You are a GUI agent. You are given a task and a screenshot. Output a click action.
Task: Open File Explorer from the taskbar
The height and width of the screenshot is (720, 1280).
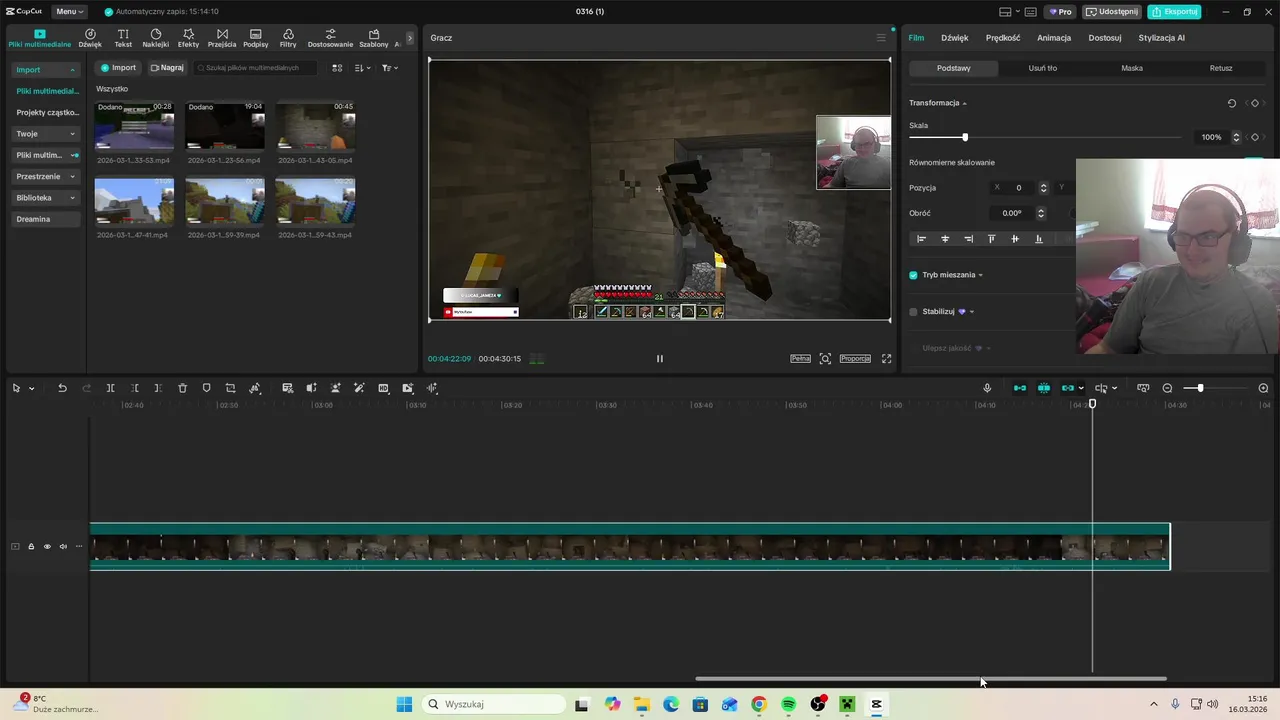(641, 704)
